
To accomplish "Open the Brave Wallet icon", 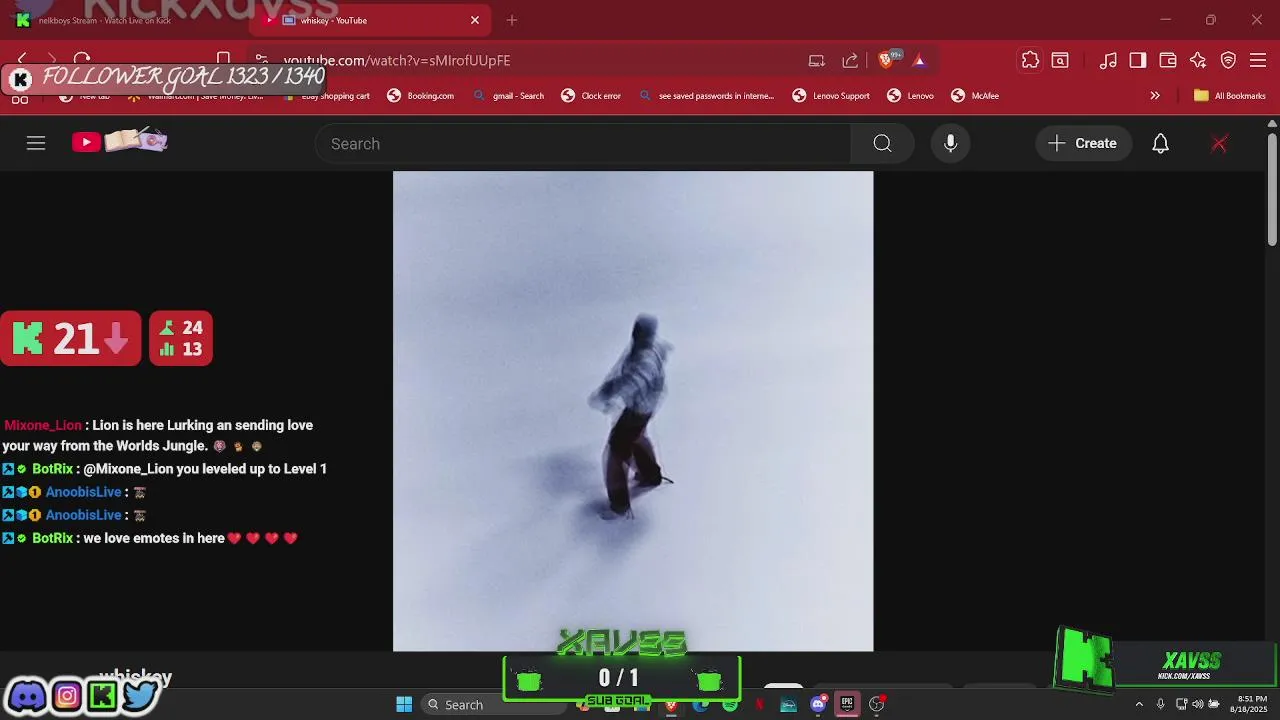I will pyautogui.click(x=1167, y=60).
